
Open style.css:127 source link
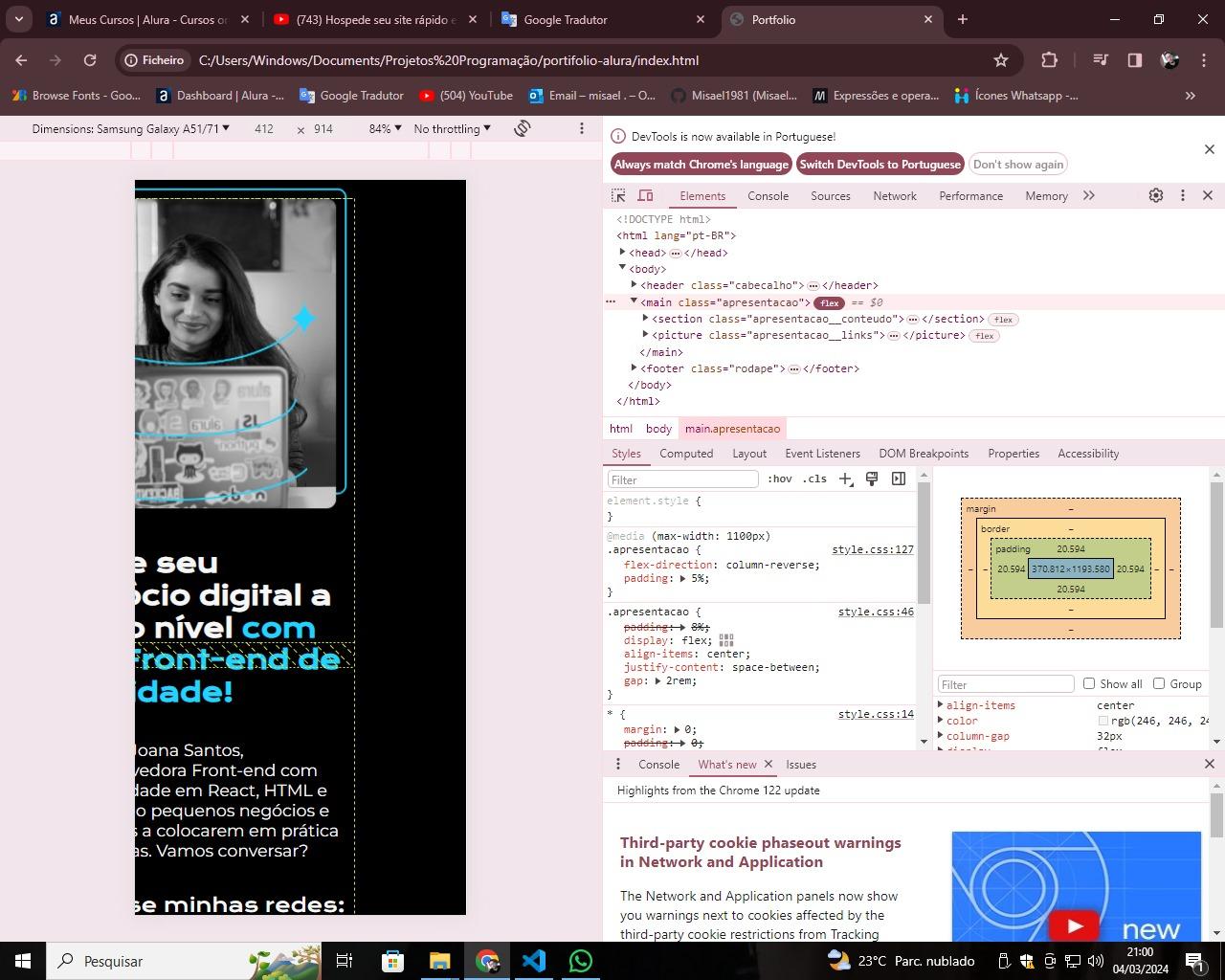[873, 549]
